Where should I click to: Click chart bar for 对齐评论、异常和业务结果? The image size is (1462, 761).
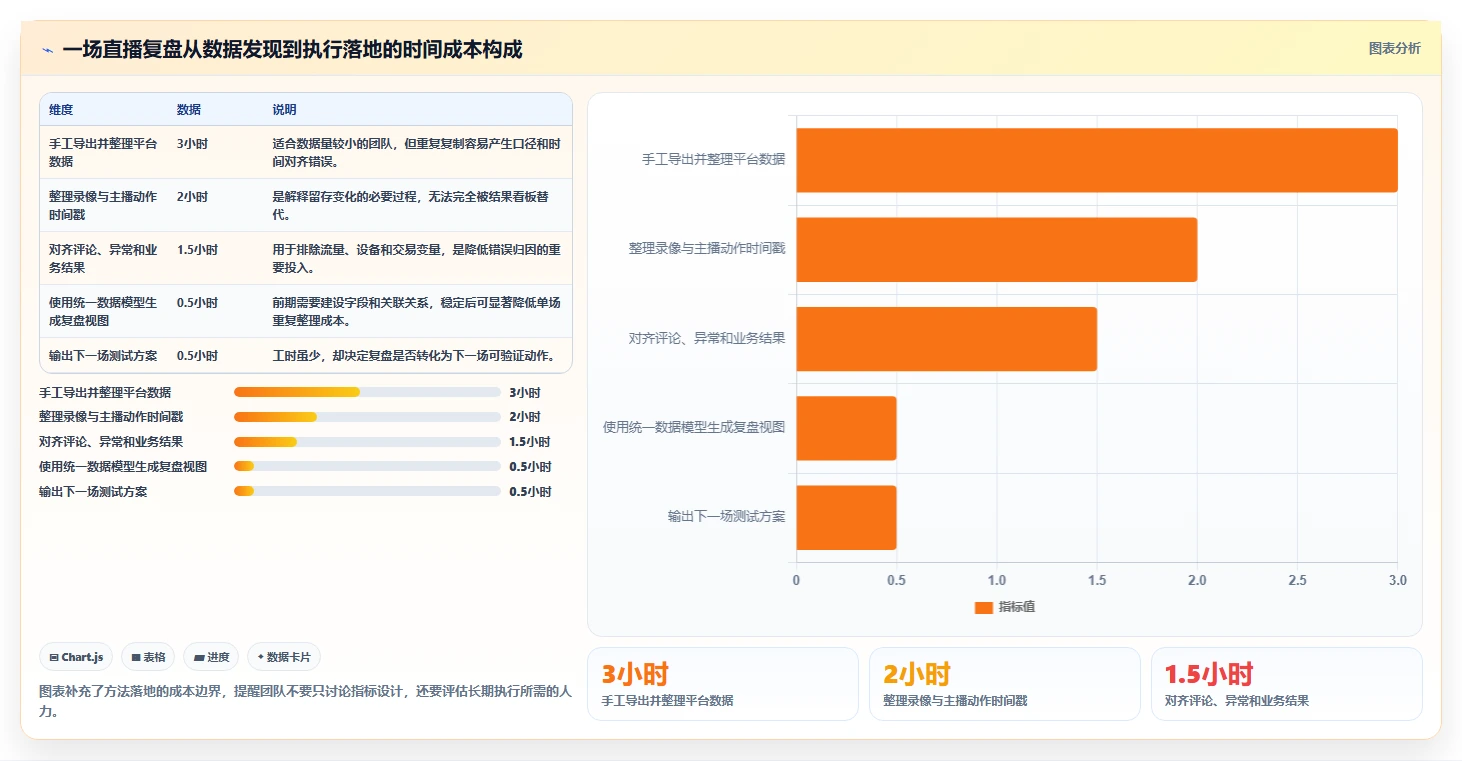tap(947, 339)
